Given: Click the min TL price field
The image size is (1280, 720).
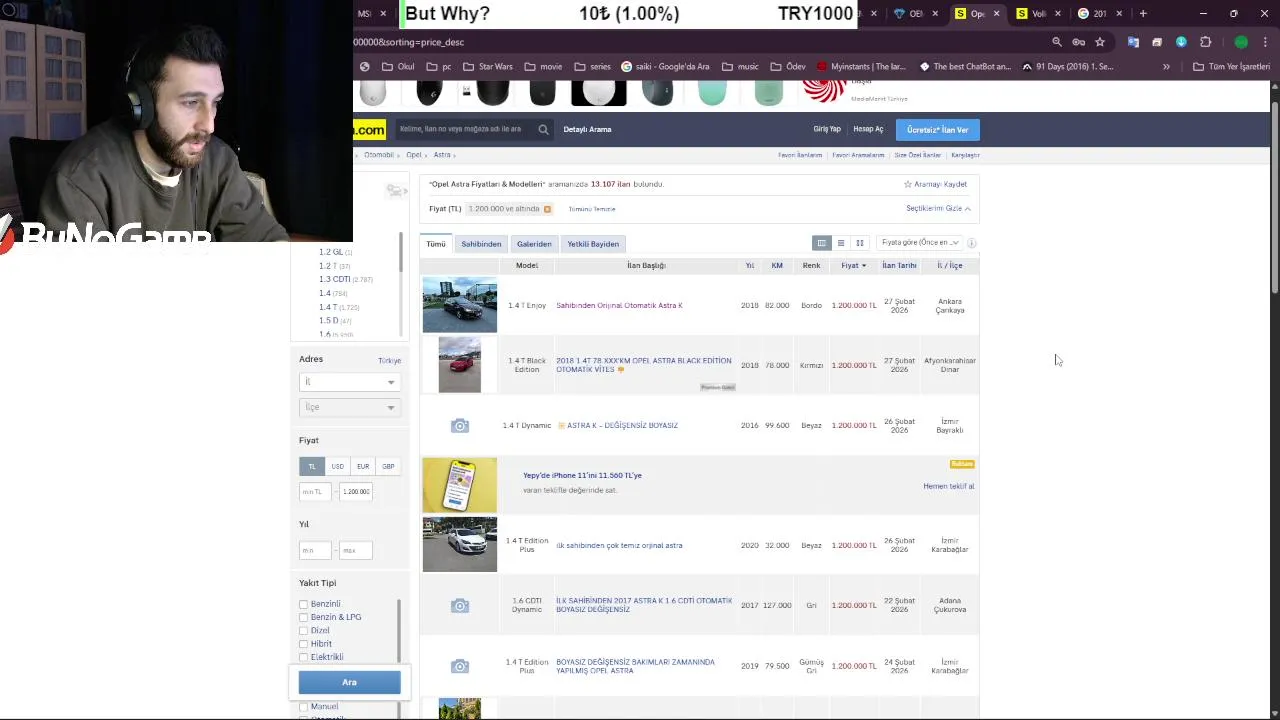Looking at the screenshot, I should coord(315,492).
